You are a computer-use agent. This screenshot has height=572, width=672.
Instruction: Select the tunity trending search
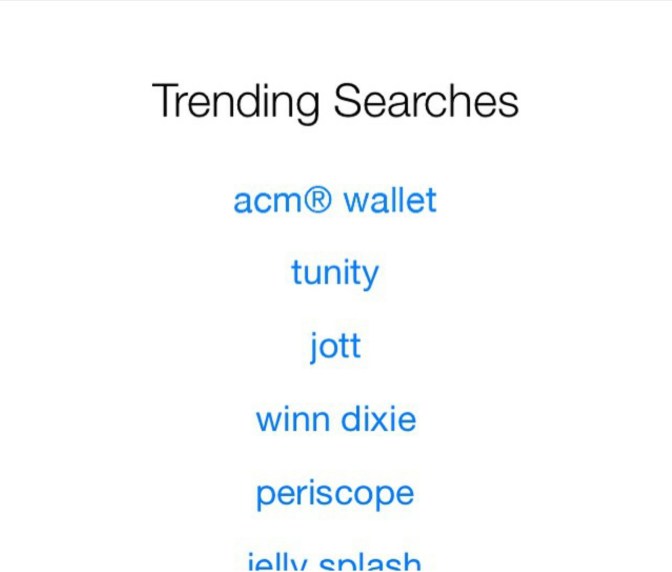[x=335, y=273]
